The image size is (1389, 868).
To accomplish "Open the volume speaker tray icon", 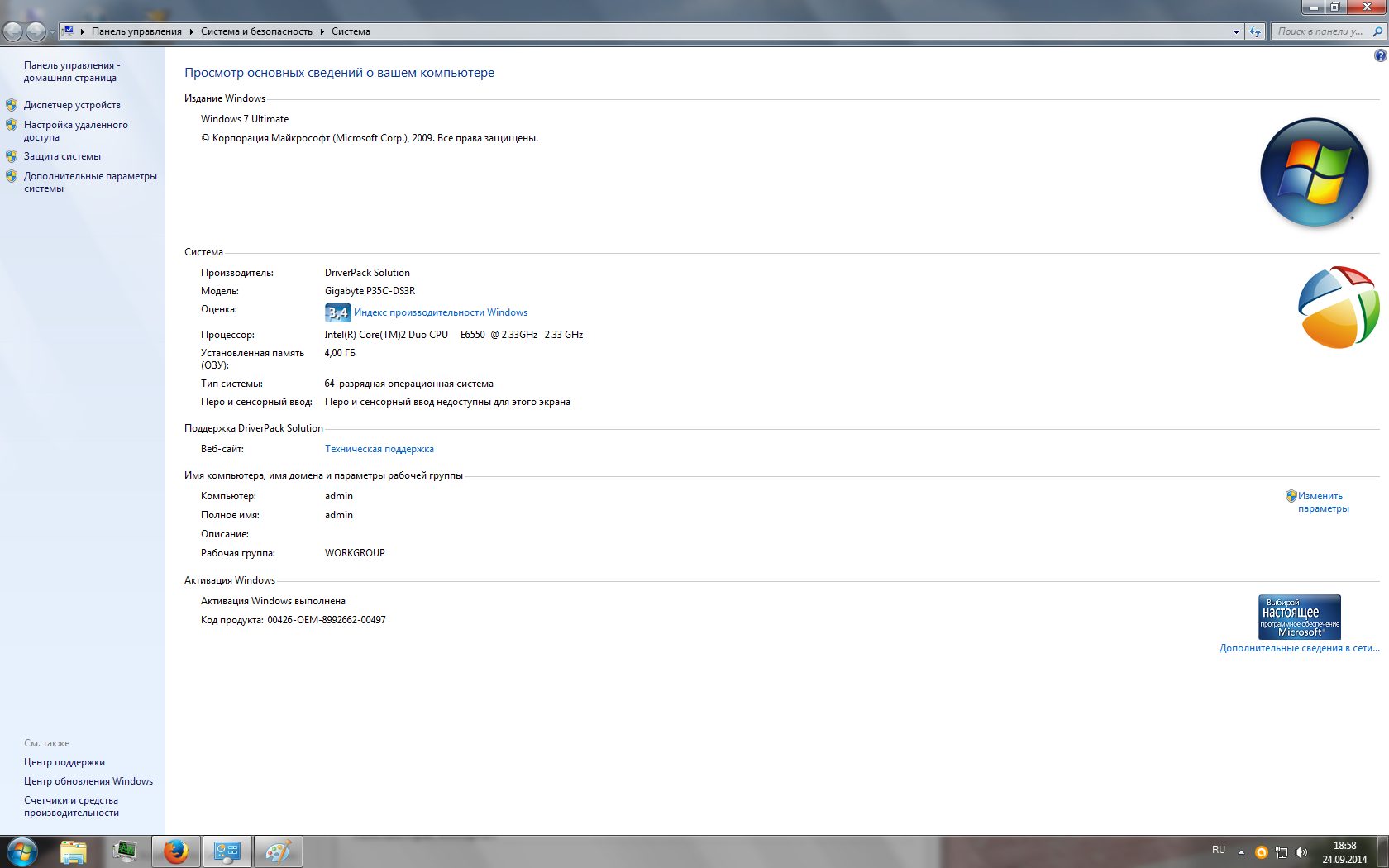I will (1301, 852).
